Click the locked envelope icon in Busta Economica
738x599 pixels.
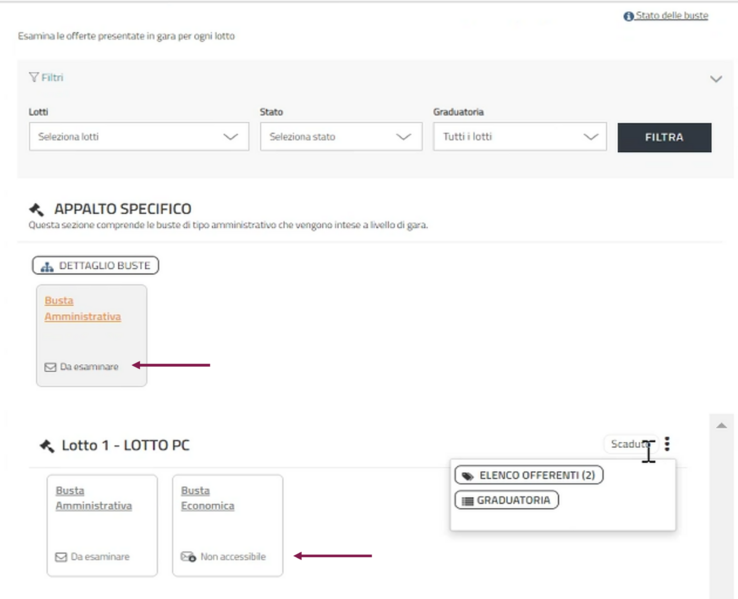188,557
